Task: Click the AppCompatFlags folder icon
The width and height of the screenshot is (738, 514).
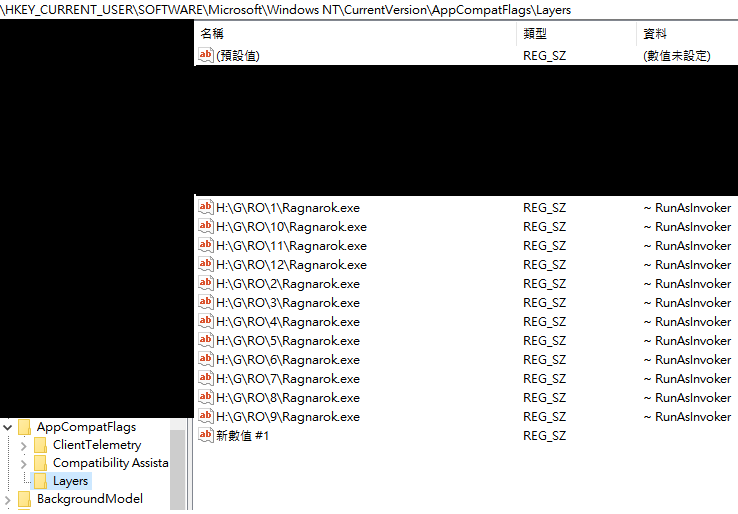Action: pyautogui.click(x=24, y=427)
